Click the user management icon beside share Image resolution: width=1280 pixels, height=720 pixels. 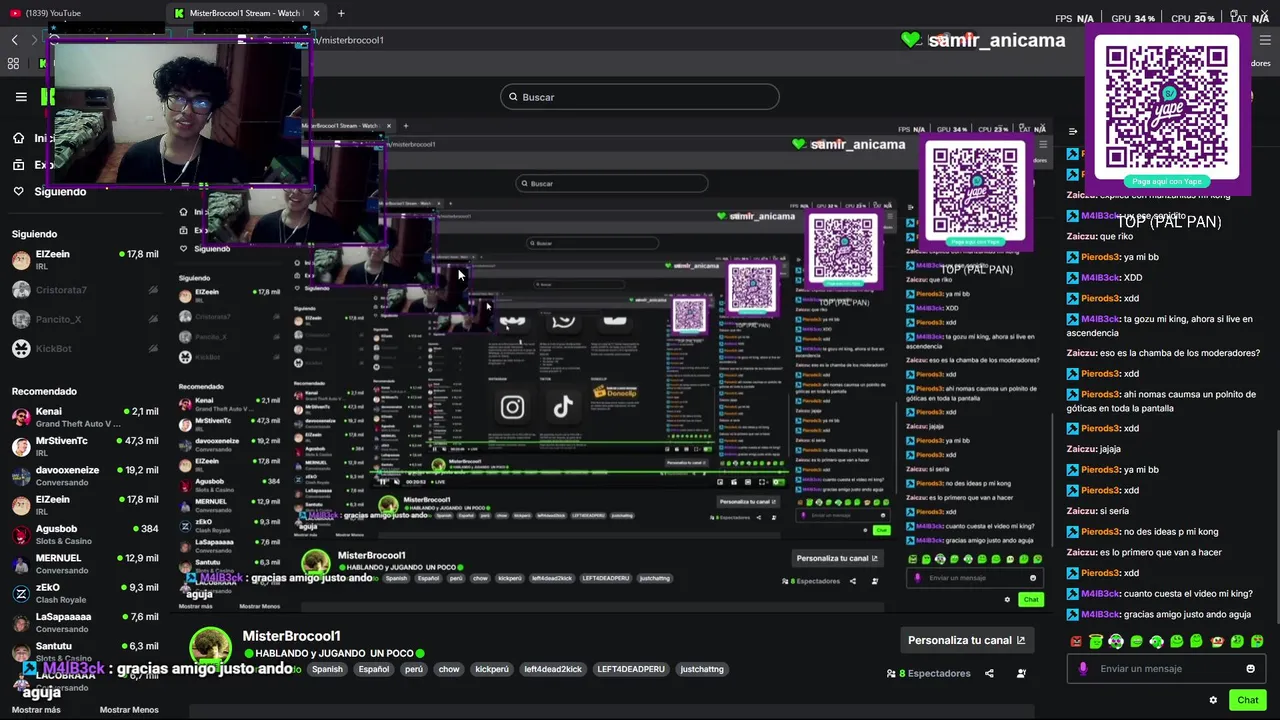[1021, 673]
